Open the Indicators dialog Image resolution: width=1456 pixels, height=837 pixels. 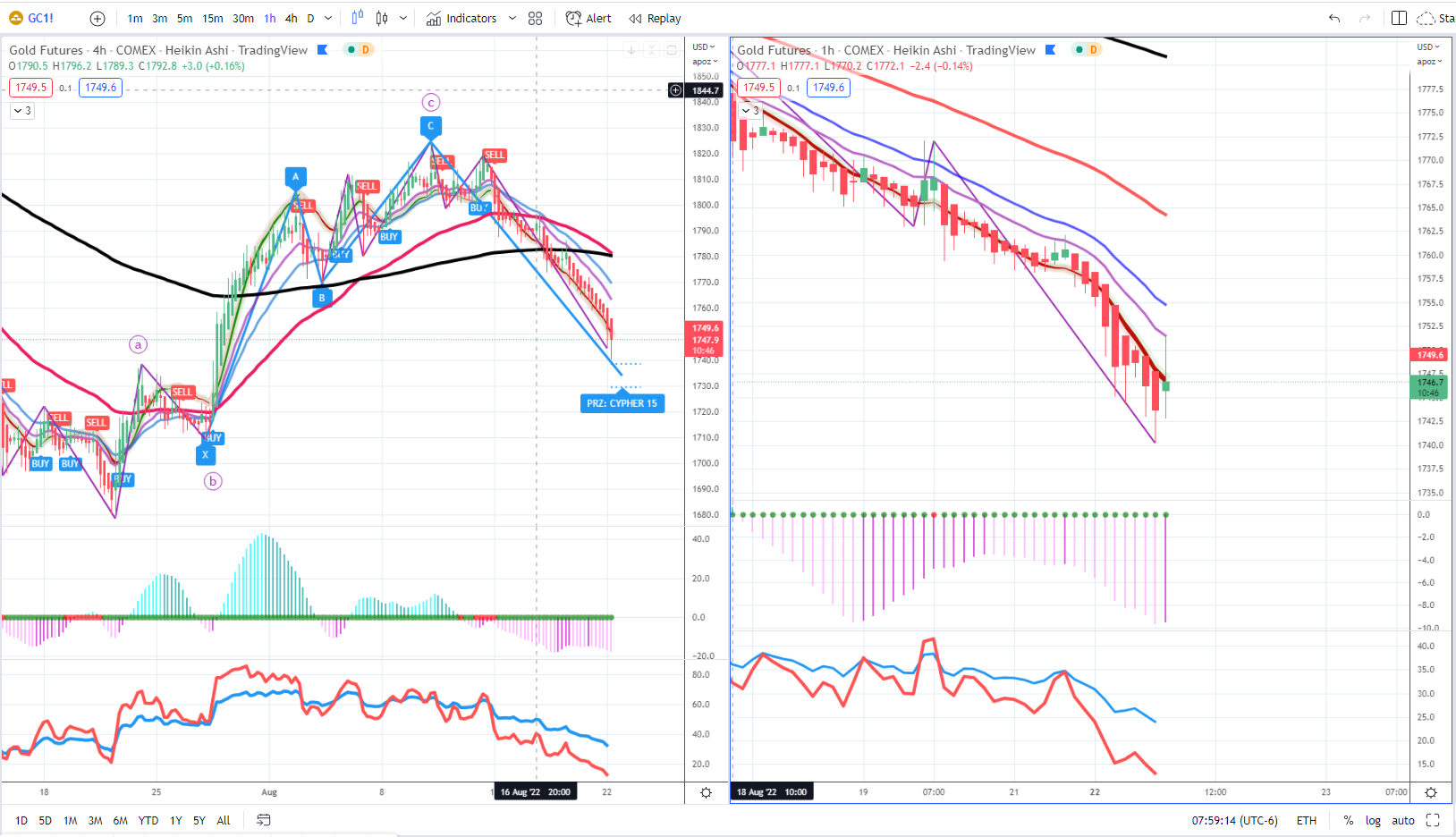point(461,18)
